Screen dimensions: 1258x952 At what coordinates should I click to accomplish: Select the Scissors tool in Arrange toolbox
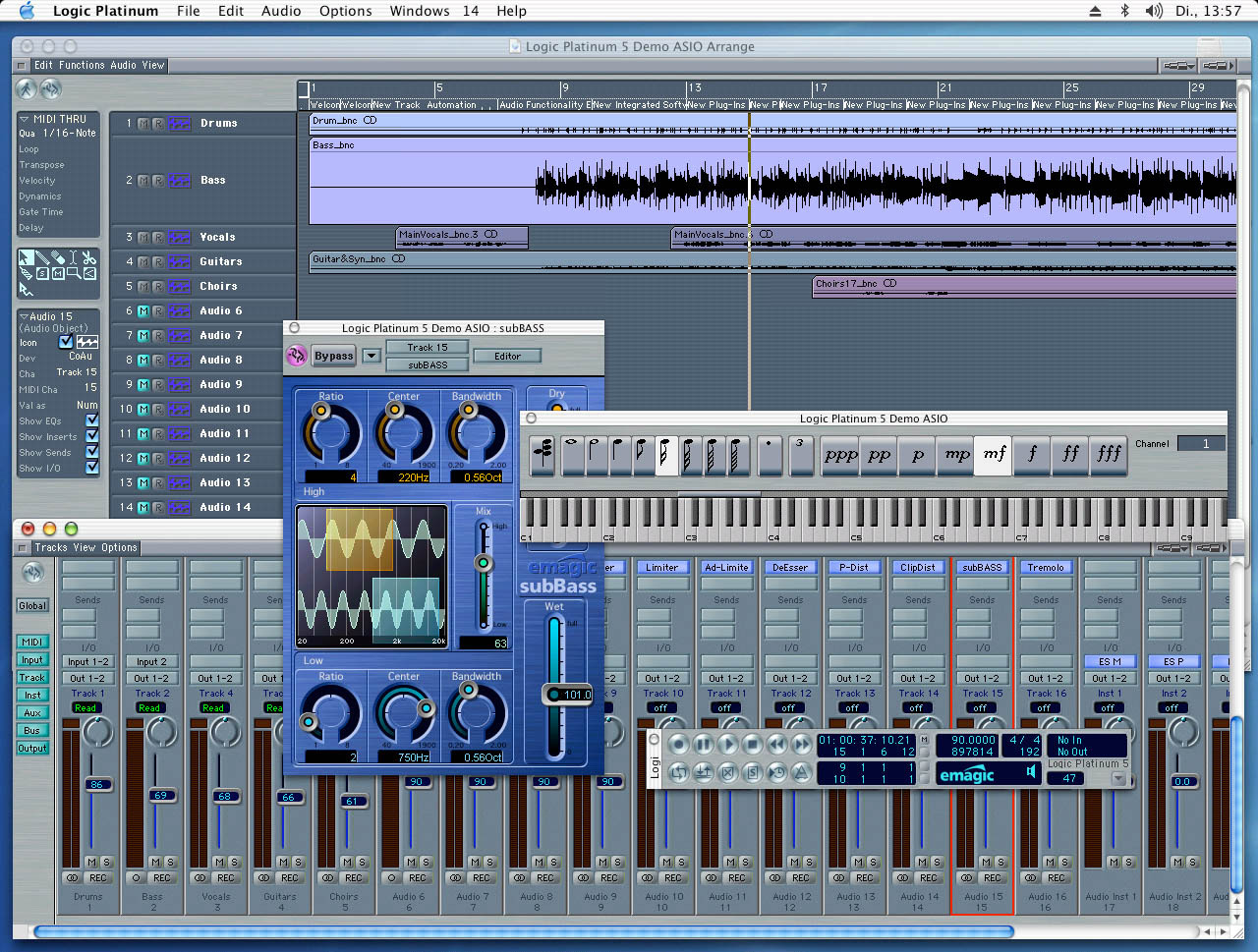coord(89,257)
